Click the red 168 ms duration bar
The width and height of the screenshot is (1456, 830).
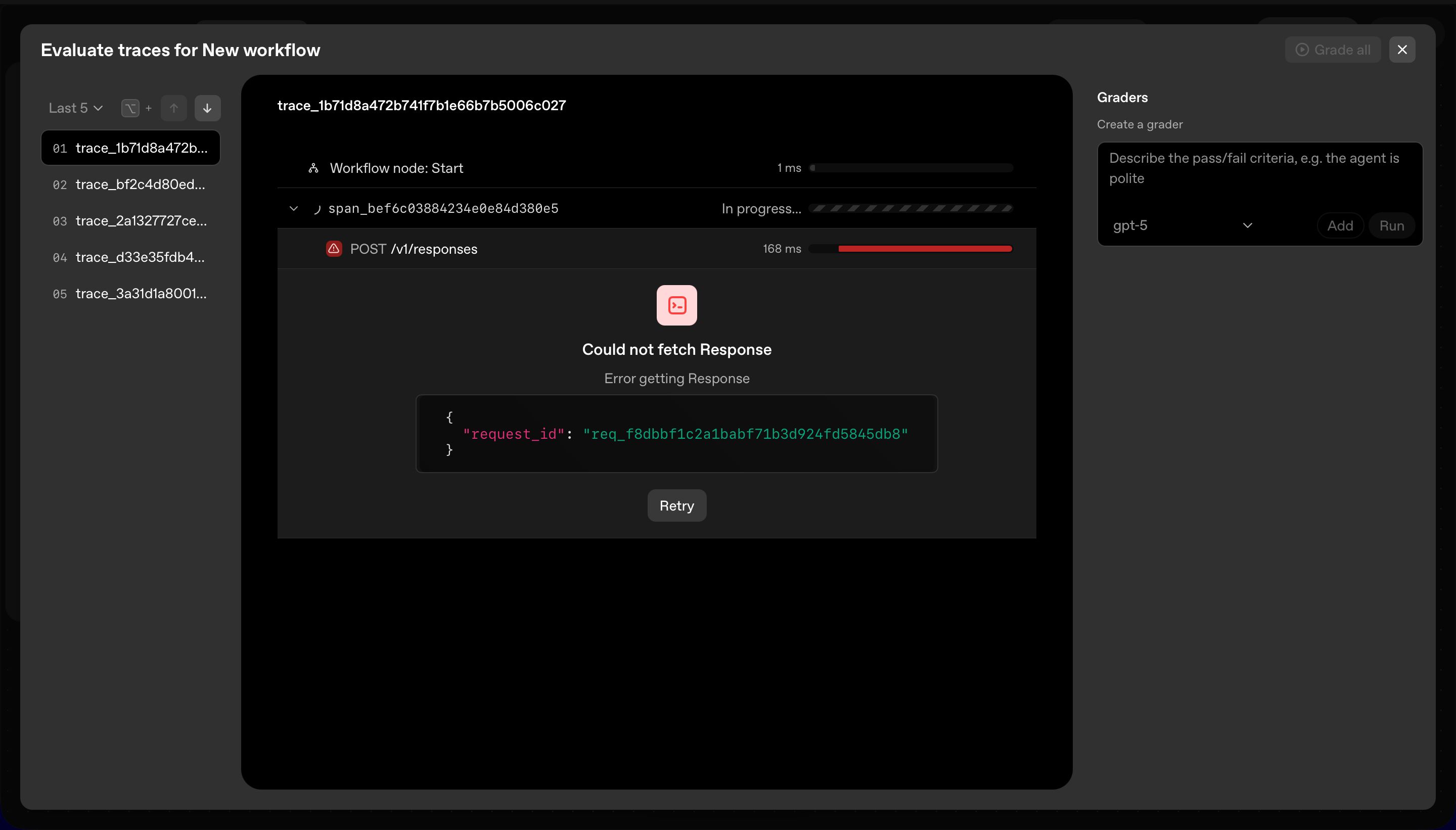pyautogui.click(x=924, y=249)
